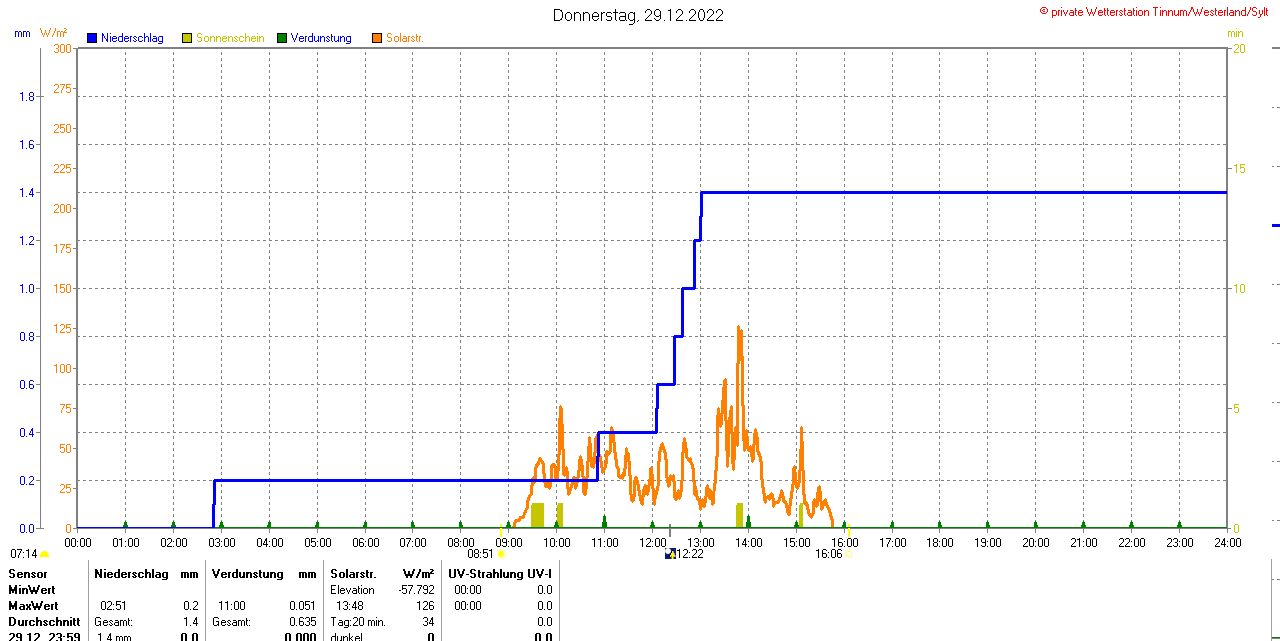Image resolution: width=1280 pixels, height=641 pixels.
Task: Click the Niederschlag legend label
Action: (x=132, y=38)
